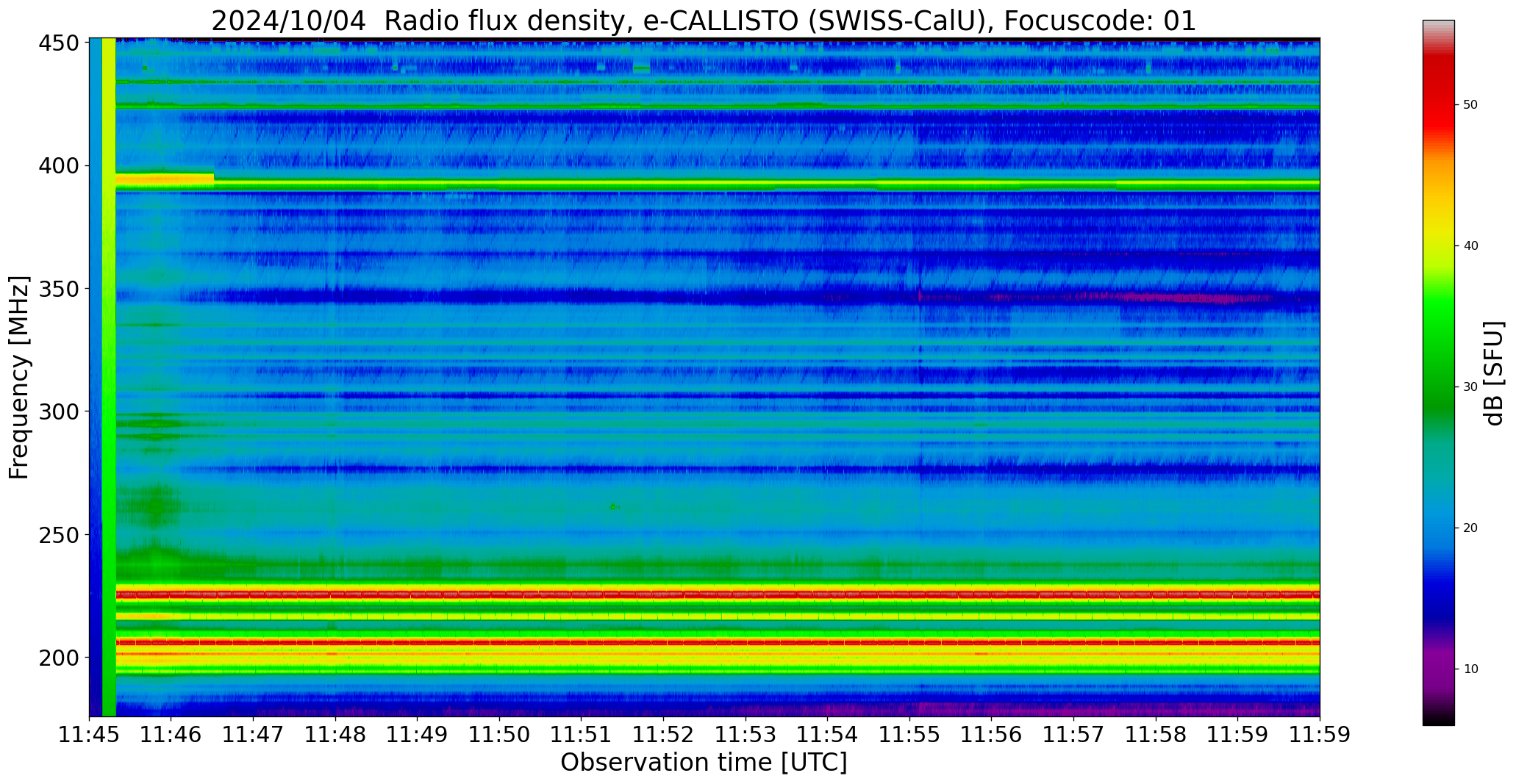The image size is (1516, 784).
Task: Click the 11:51 time tick label
Action: click(x=582, y=735)
